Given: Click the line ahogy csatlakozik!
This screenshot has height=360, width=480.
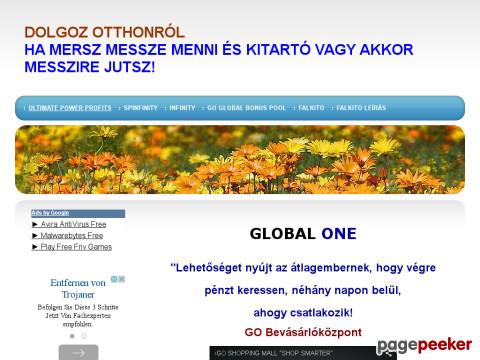Looking at the screenshot, I should tap(303, 313).
